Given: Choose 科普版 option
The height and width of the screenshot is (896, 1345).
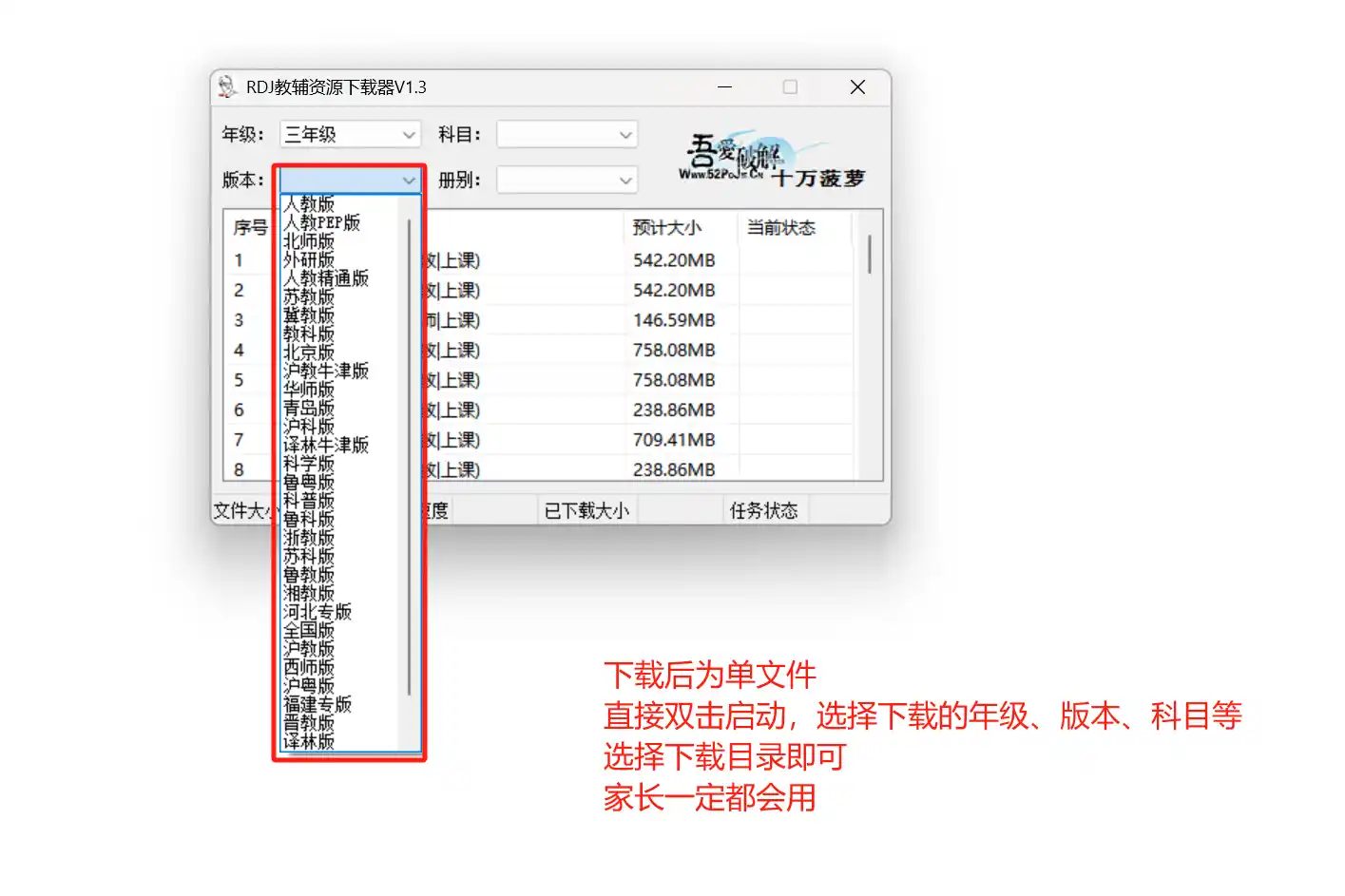Looking at the screenshot, I should click(309, 501).
